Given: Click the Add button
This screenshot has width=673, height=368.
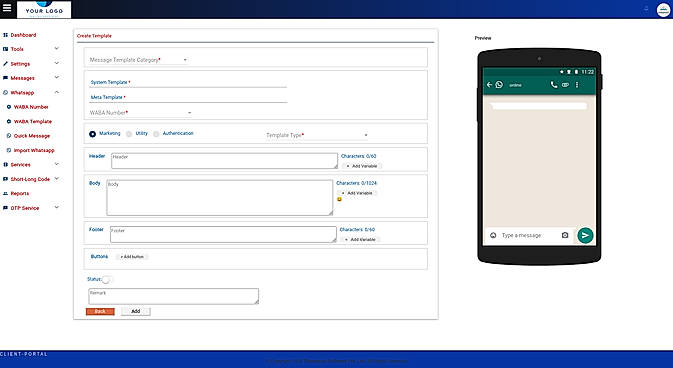Looking at the screenshot, I should [x=136, y=311].
